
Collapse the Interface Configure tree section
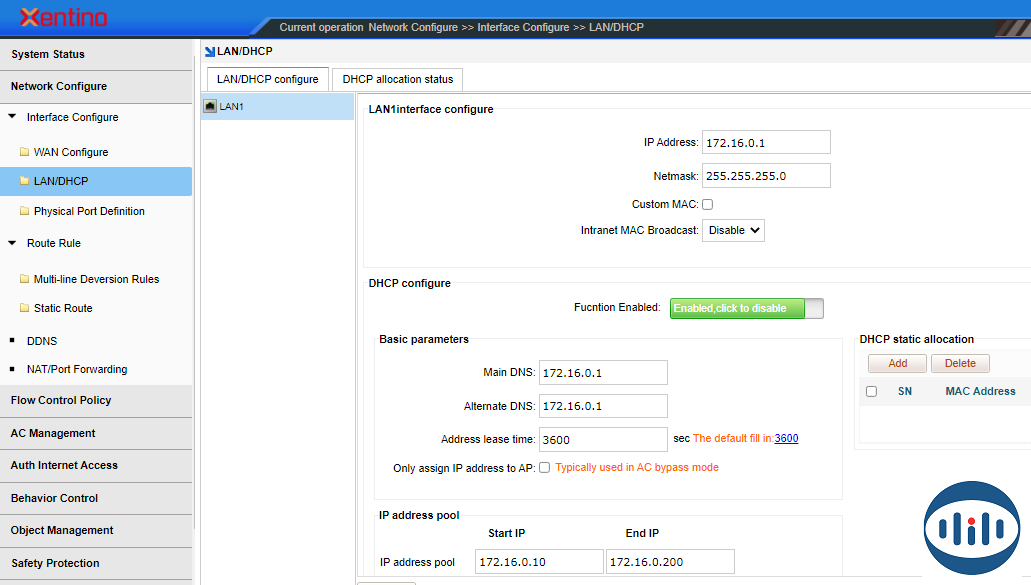tap(12, 117)
